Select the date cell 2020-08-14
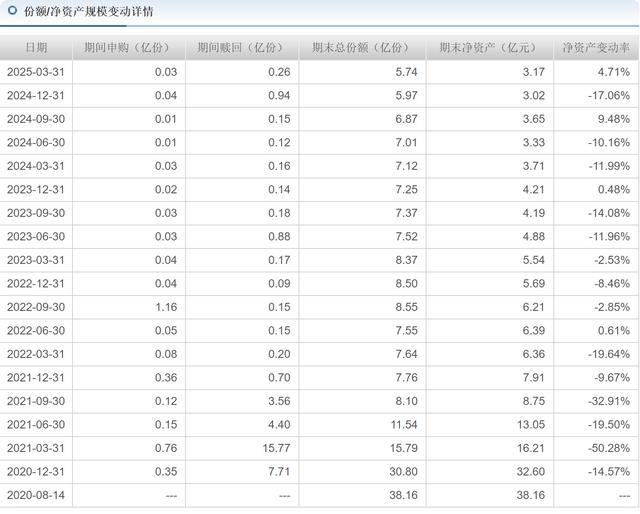This screenshot has height=514, width=640. coord(36,495)
